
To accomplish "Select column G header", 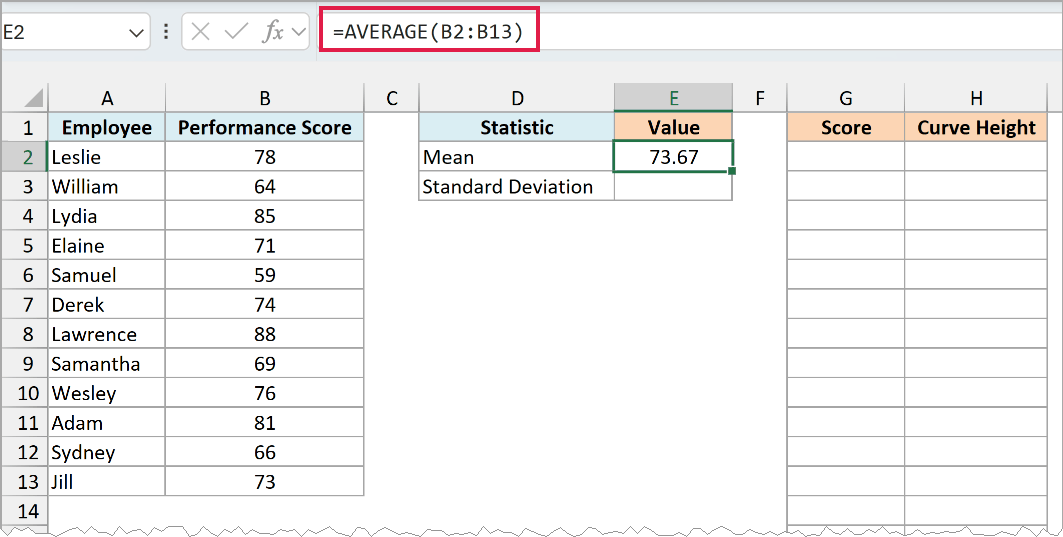I will point(845,98).
